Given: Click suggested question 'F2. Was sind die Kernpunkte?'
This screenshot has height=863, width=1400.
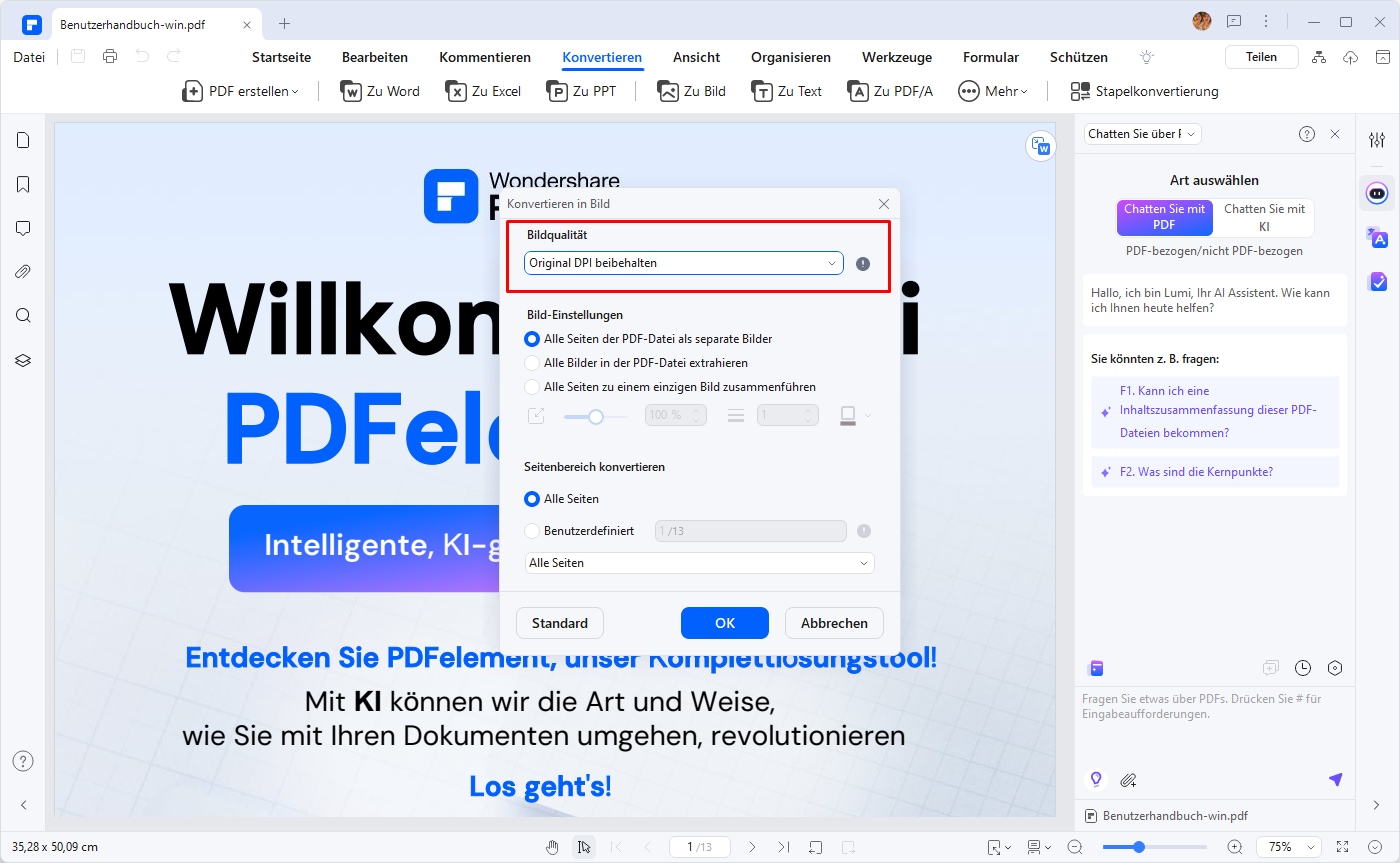Looking at the screenshot, I should pyautogui.click(x=1215, y=472).
